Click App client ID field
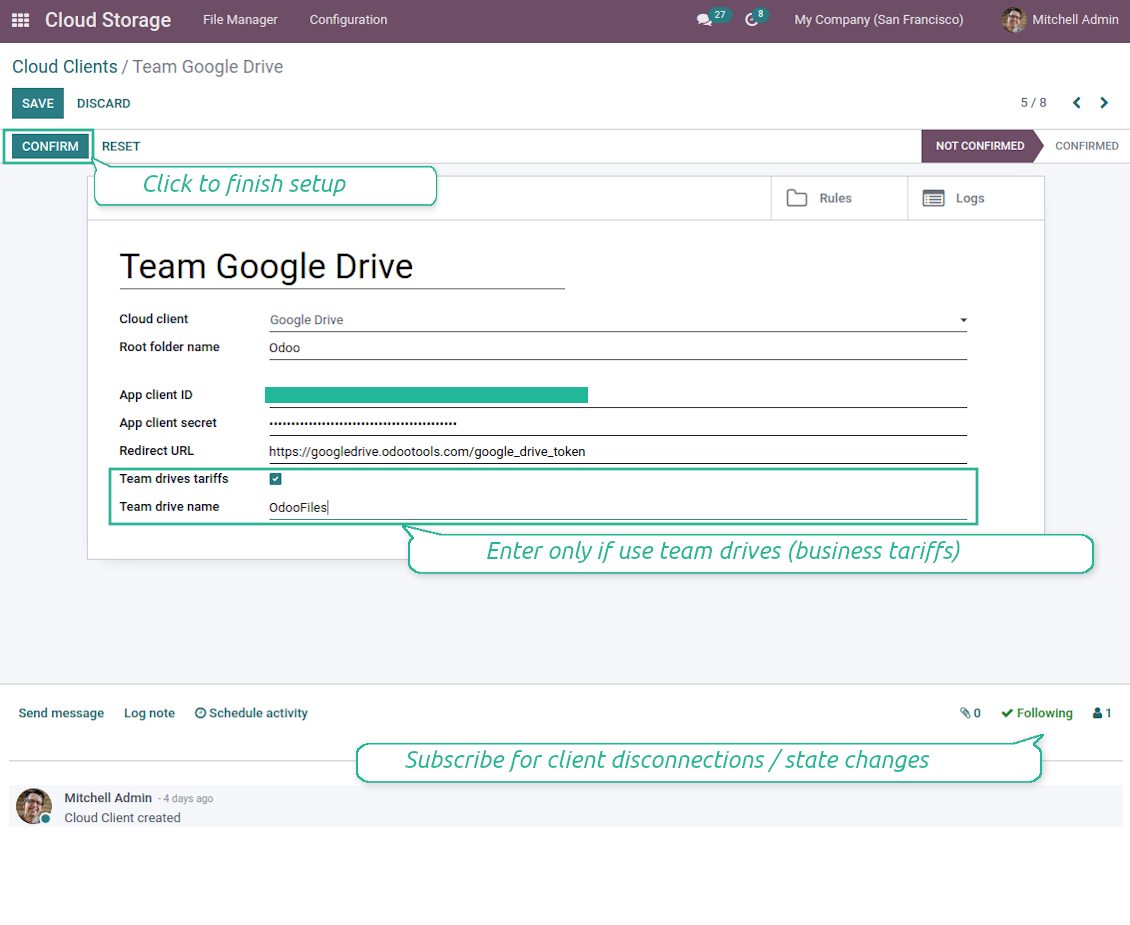1130x925 pixels. (618, 396)
